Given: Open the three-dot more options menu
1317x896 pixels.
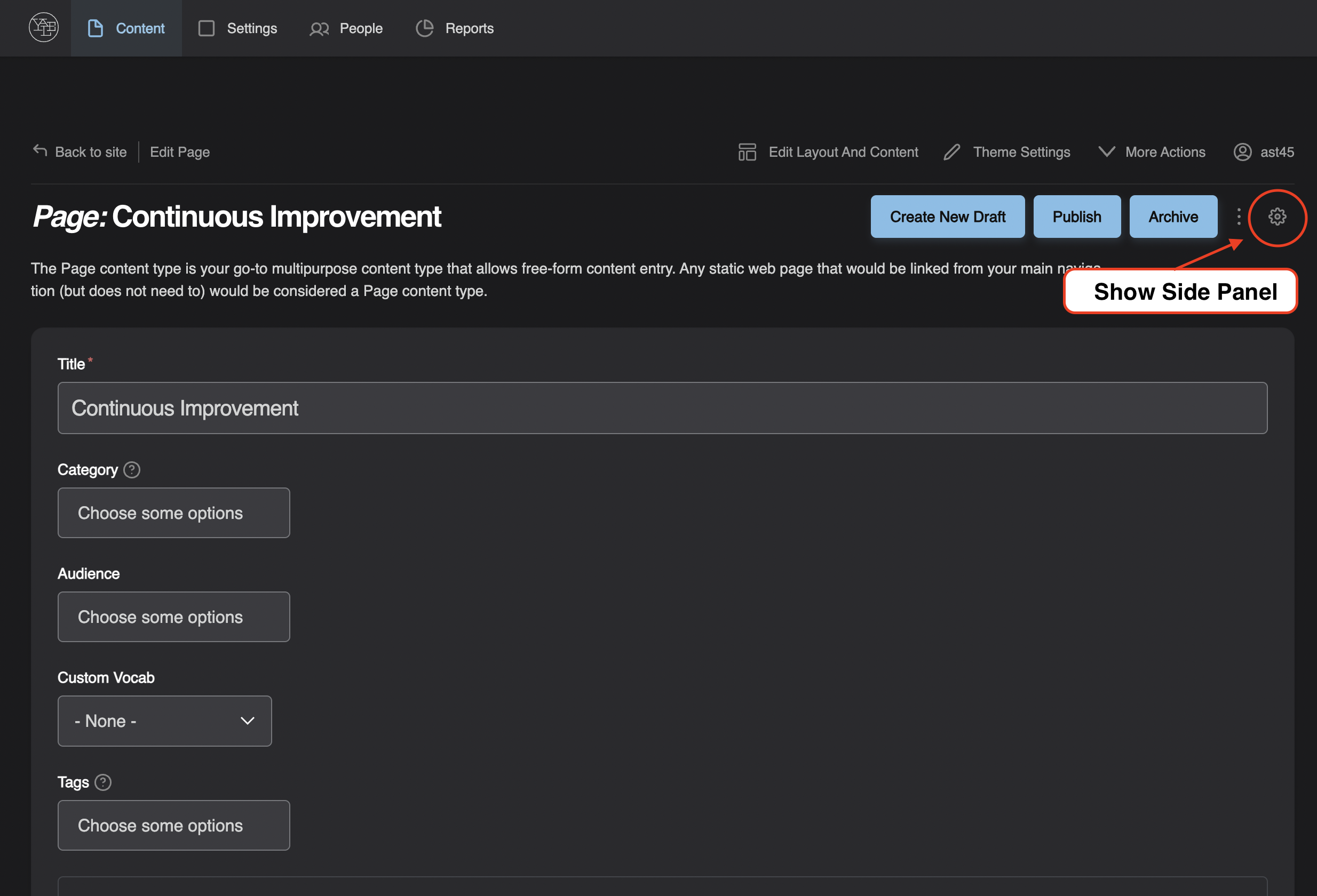Looking at the screenshot, I should coord(1239,217).
